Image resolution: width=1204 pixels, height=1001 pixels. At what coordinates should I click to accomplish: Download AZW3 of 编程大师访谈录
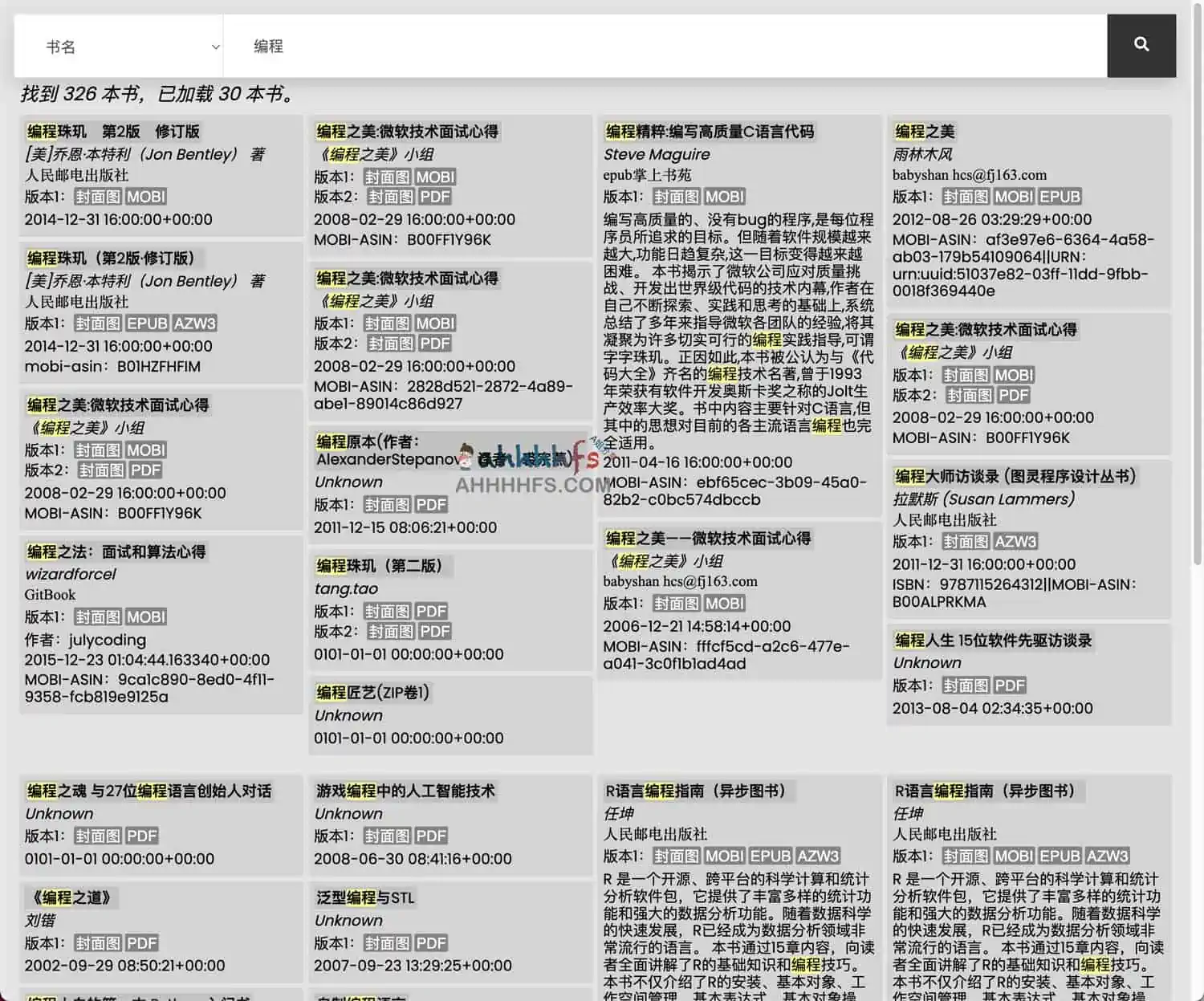click(1015, 541)
